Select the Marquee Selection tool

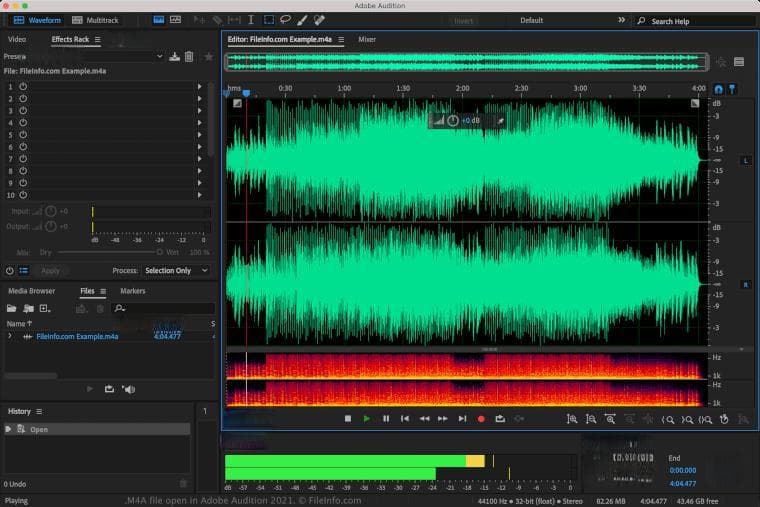(269, 20)
